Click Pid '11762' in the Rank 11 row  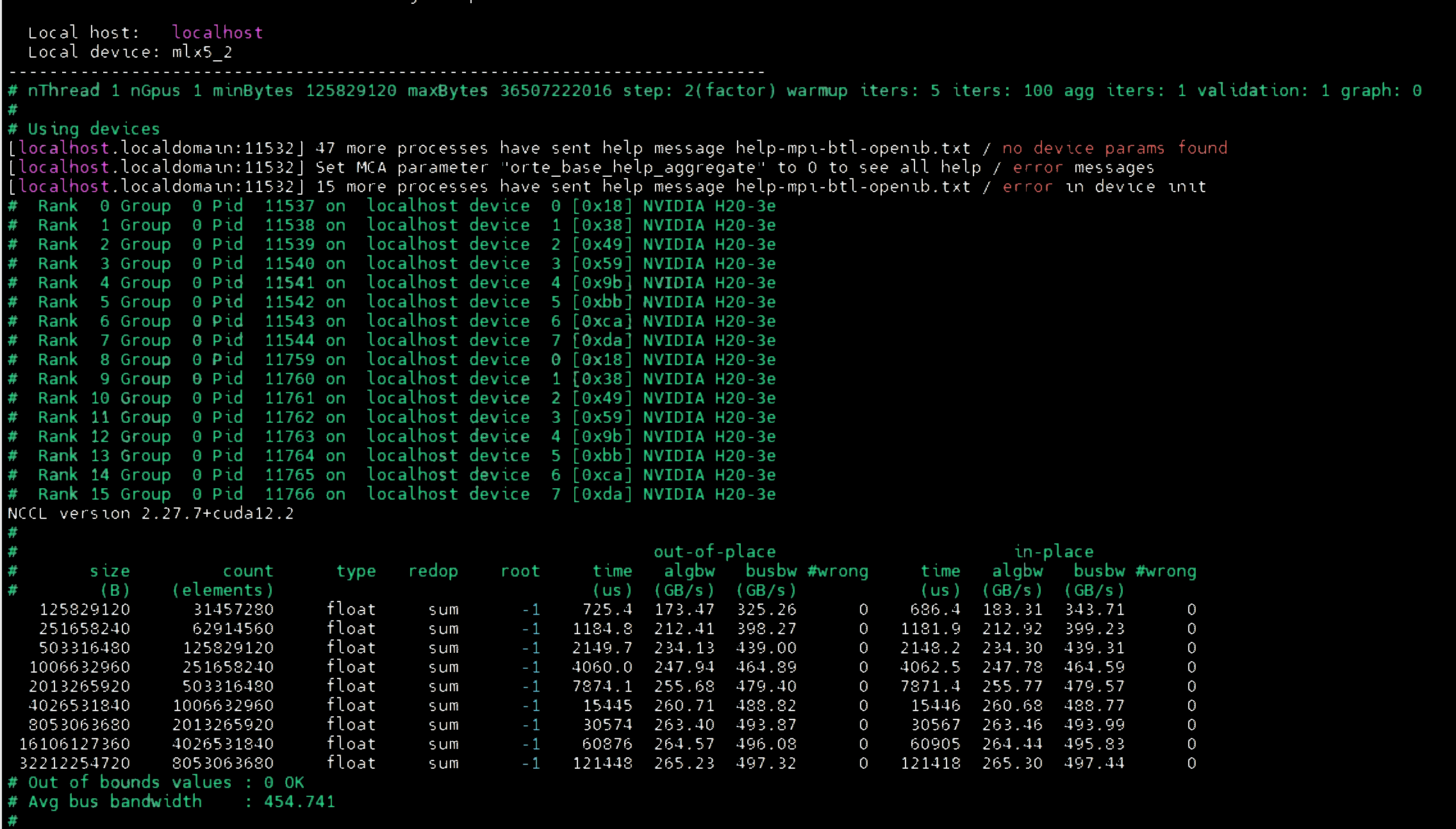point(290,417)
